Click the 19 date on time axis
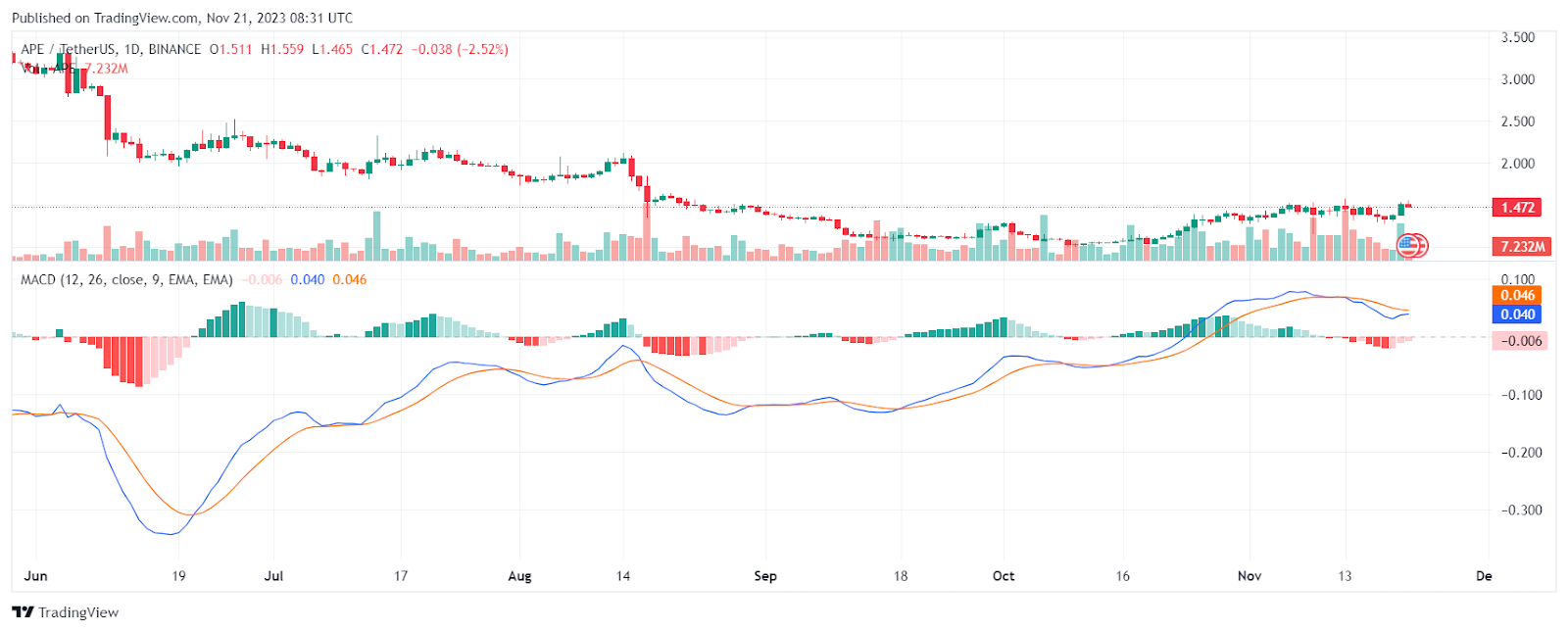Screen dimensions: 1568x632 [178, 576]
